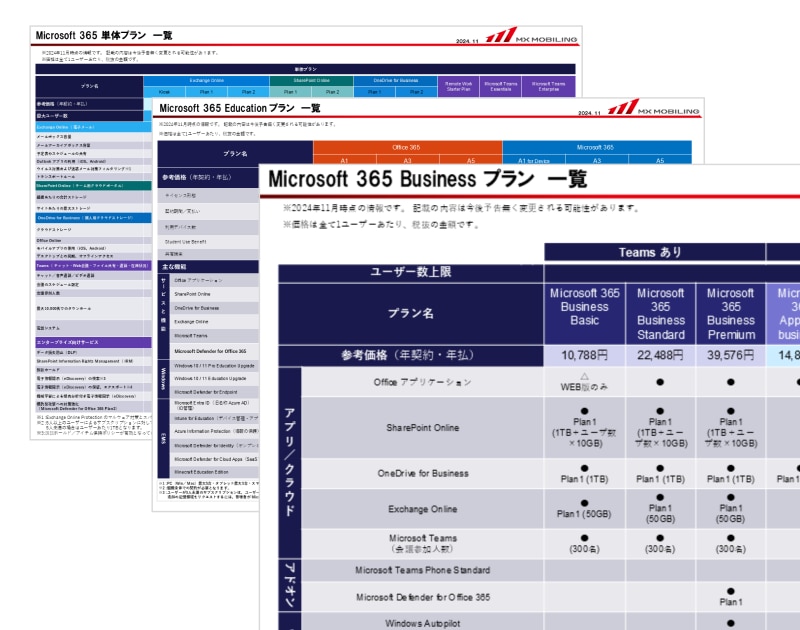
Task: Click the MX MOBILING logo on the 単体プラン sheet
Action: point(531,35)
